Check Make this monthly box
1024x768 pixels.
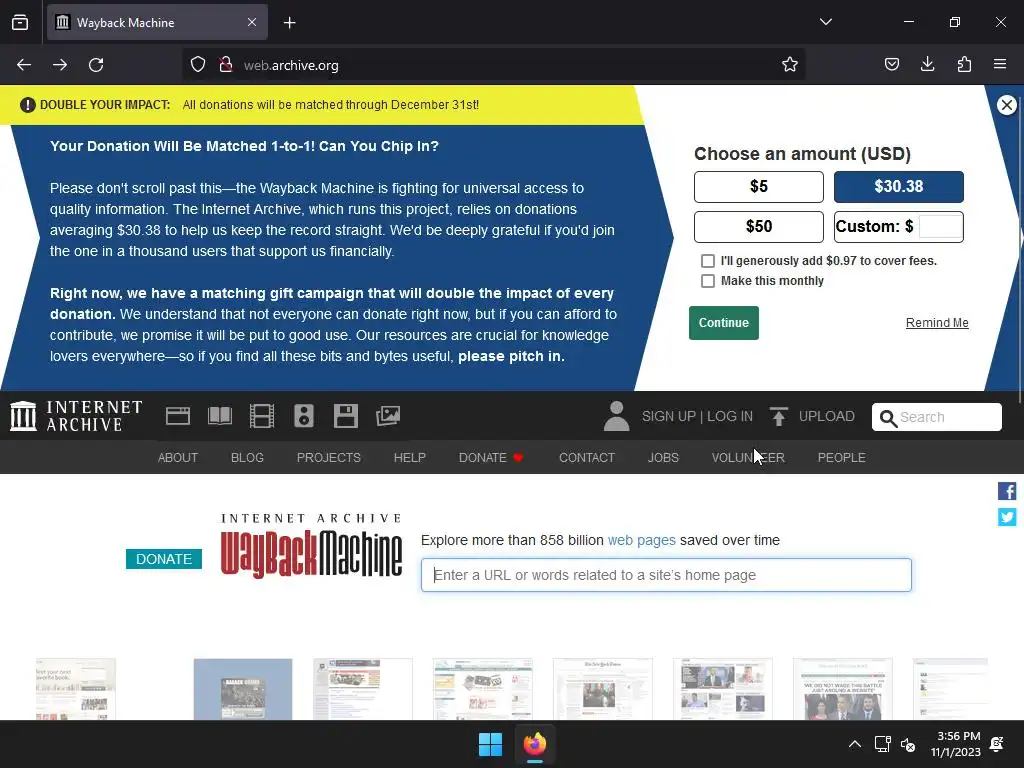pyautogui.click(x=707, y=281)
